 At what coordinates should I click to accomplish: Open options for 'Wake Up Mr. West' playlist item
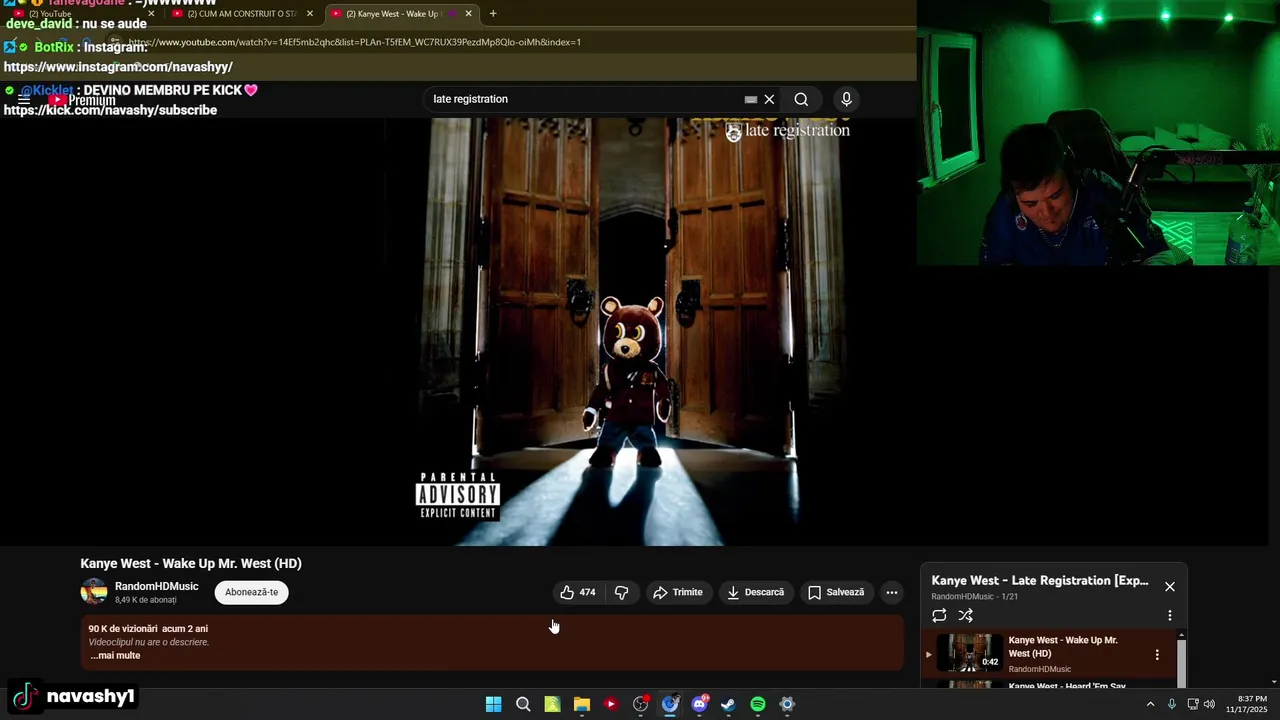click(1157, 654)
